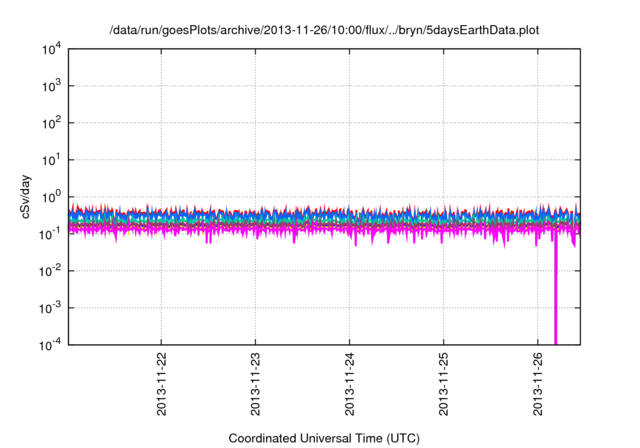Select the 10^-4 y-axis label
The width and height of the screenshot is (640, 448).
click(50, 345)
